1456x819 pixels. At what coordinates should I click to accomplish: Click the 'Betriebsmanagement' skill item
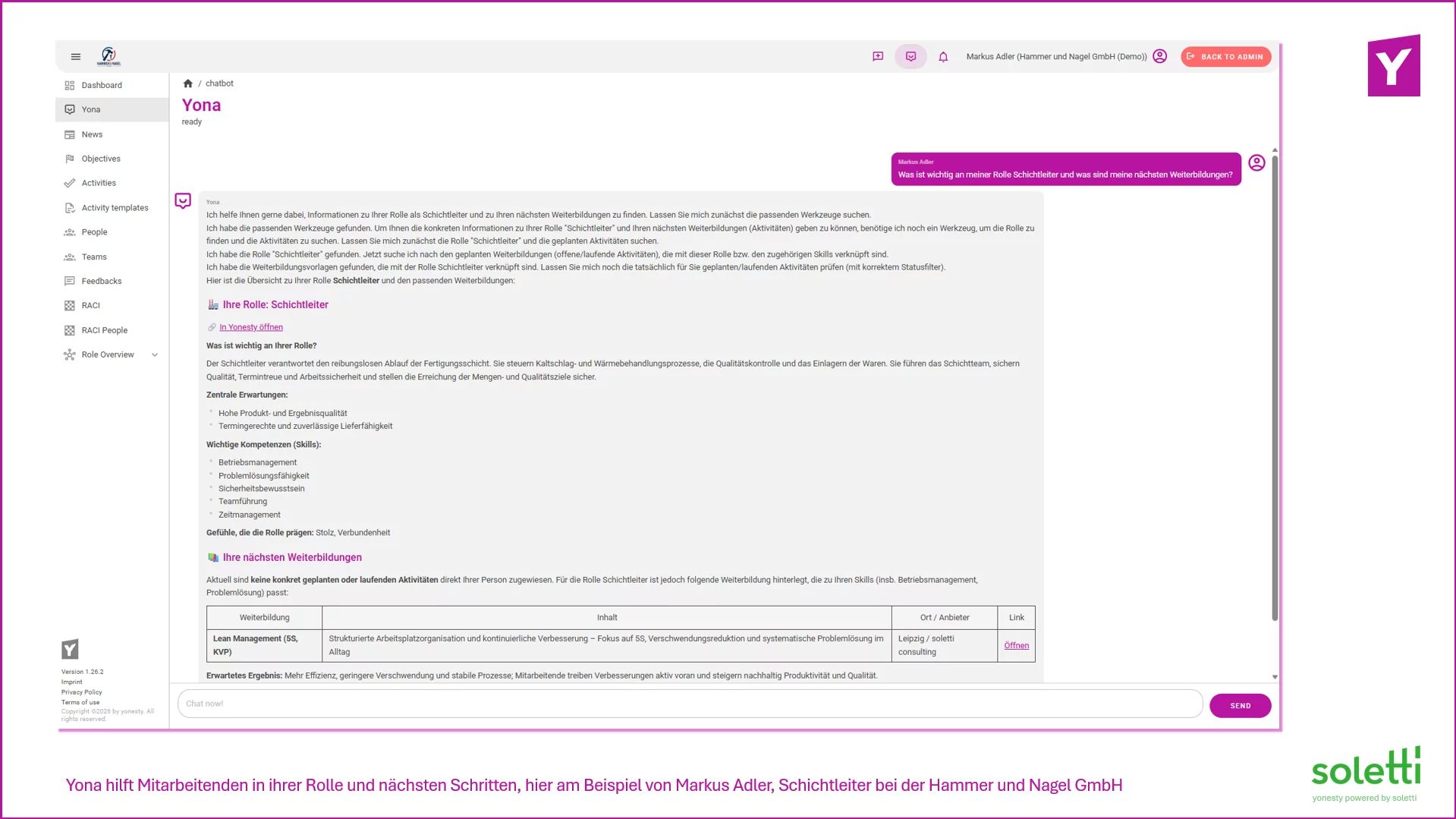point(257,463)
